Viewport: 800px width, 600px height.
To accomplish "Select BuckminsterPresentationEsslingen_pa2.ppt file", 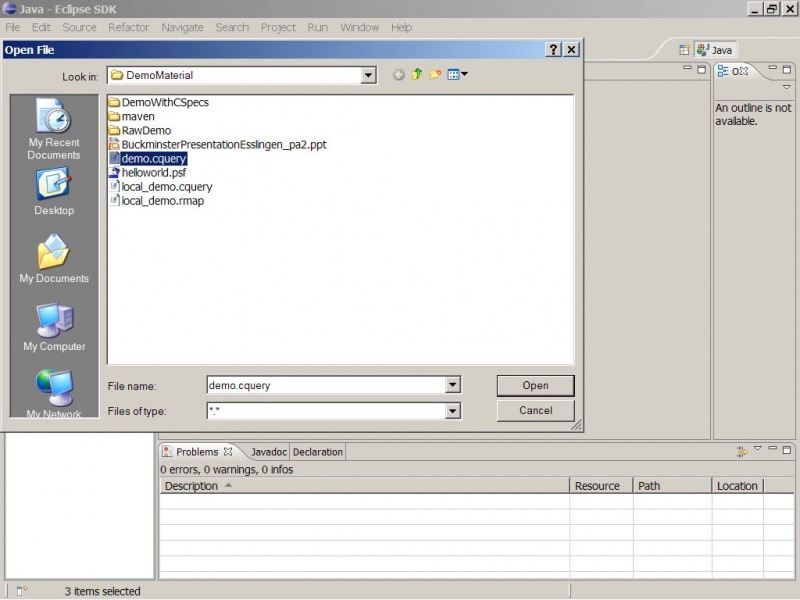I will (x=218, y=144).
